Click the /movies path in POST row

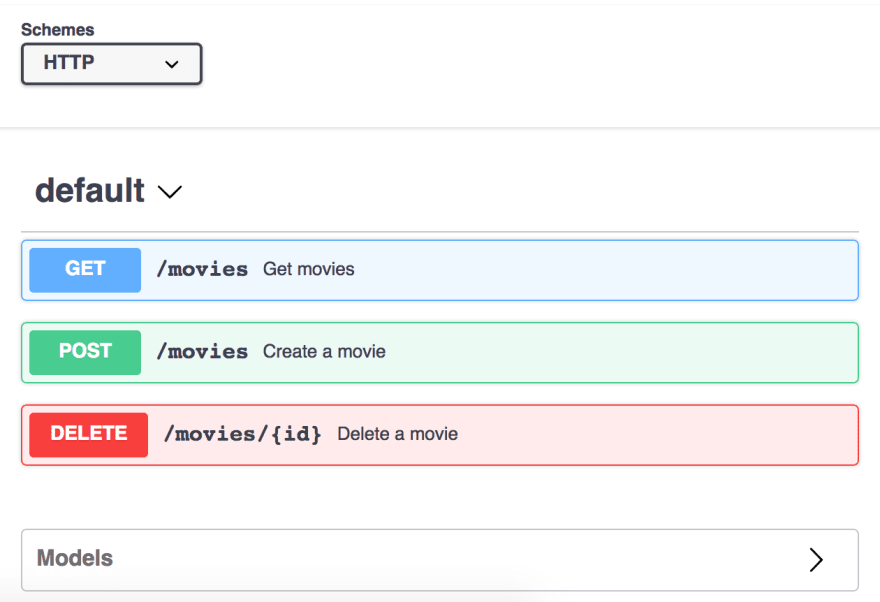coord(202,352)
